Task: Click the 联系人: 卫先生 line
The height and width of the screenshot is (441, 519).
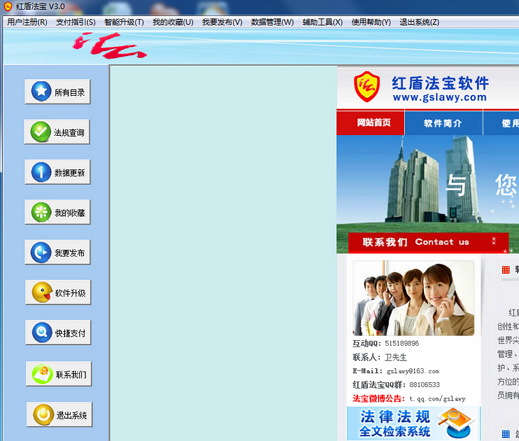Action: coord(380,357)
